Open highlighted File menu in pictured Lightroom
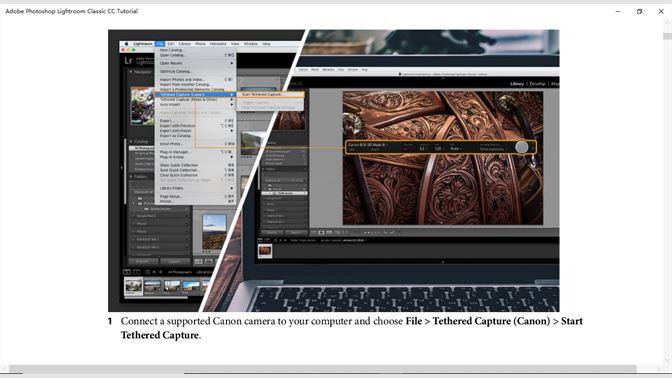Screen dimensions: 672x378 click(x=160, y=44)
